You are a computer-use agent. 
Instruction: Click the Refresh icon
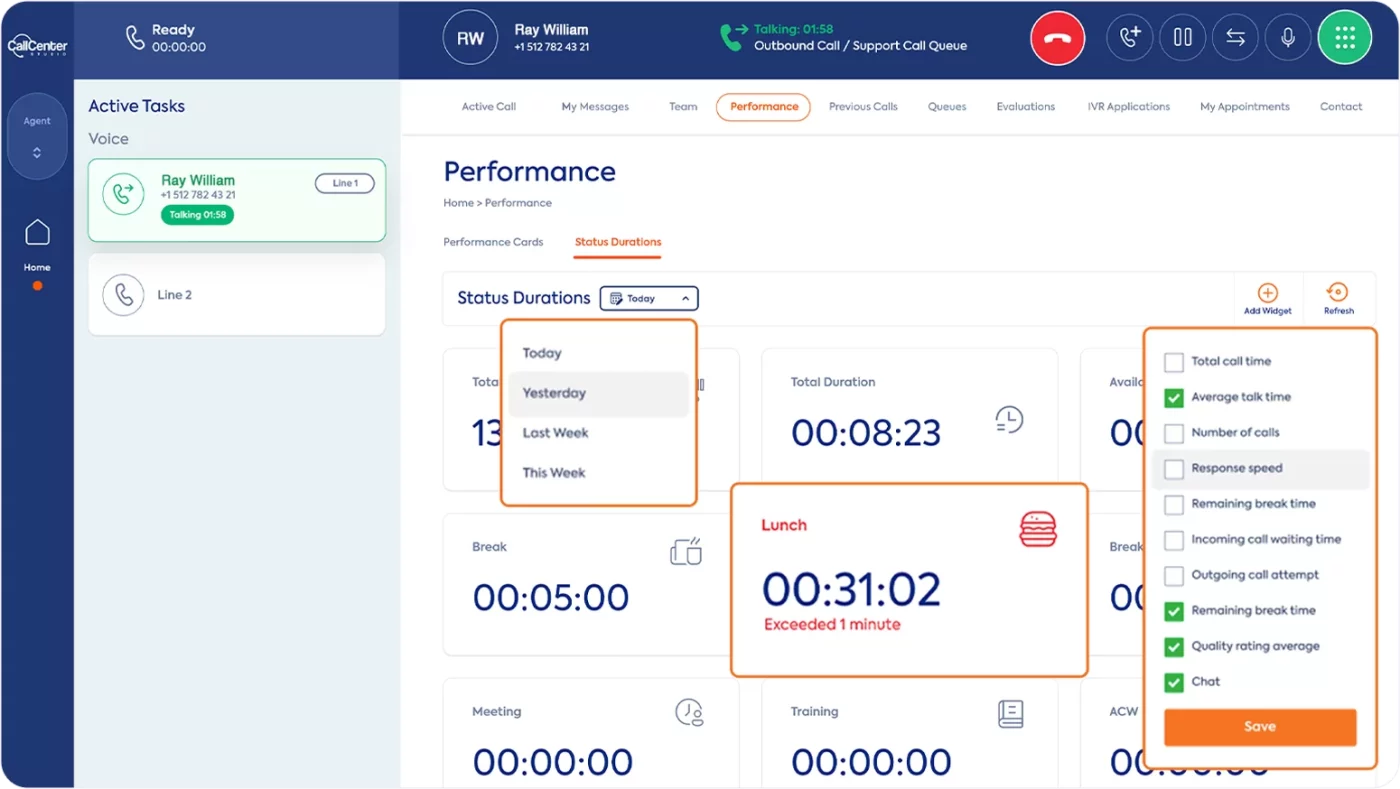click(1337, 294)
